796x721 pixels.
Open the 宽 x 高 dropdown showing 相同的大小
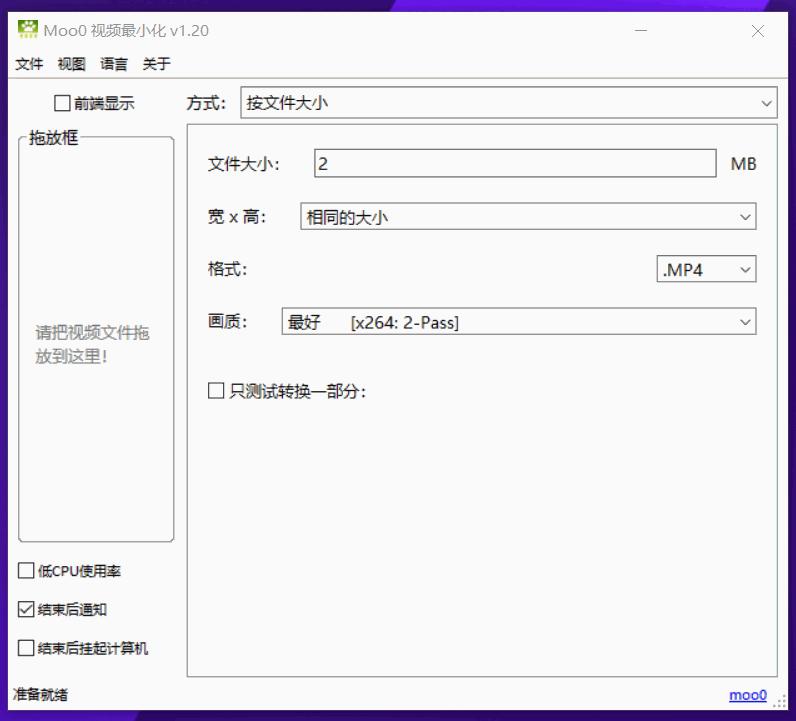(528, 217)
